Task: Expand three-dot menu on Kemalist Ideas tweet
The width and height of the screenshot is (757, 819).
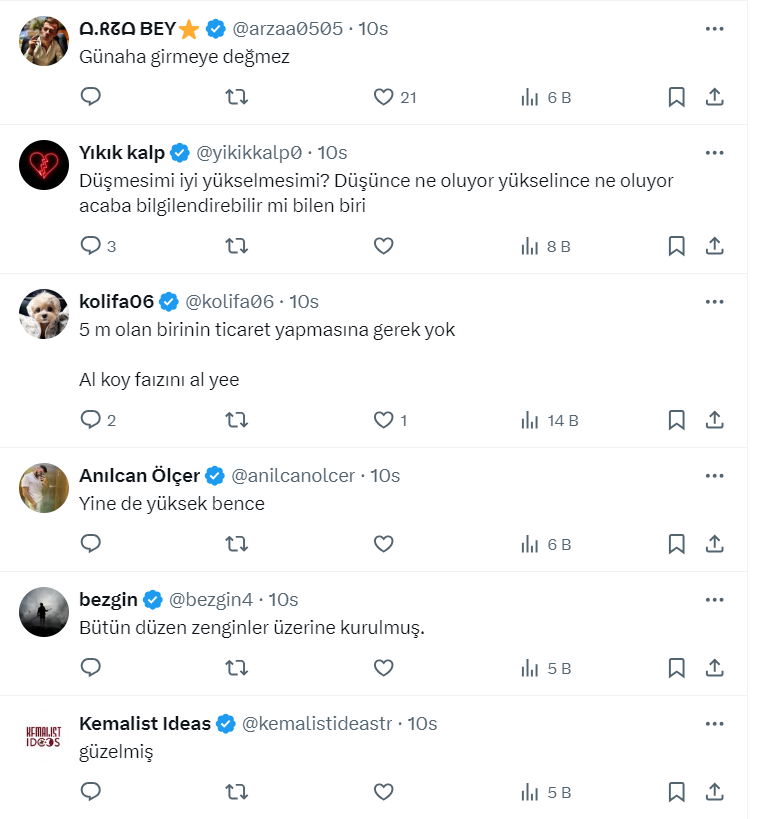Action: pos(714,723)
